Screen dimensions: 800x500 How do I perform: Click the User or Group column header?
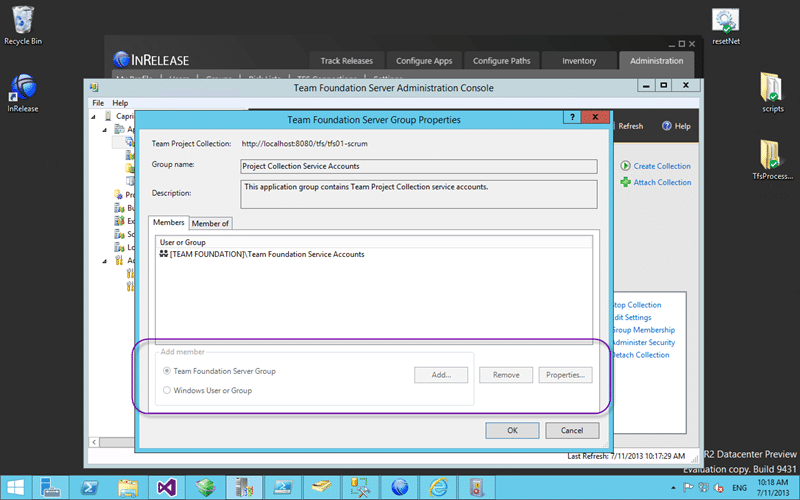point(374,242)
